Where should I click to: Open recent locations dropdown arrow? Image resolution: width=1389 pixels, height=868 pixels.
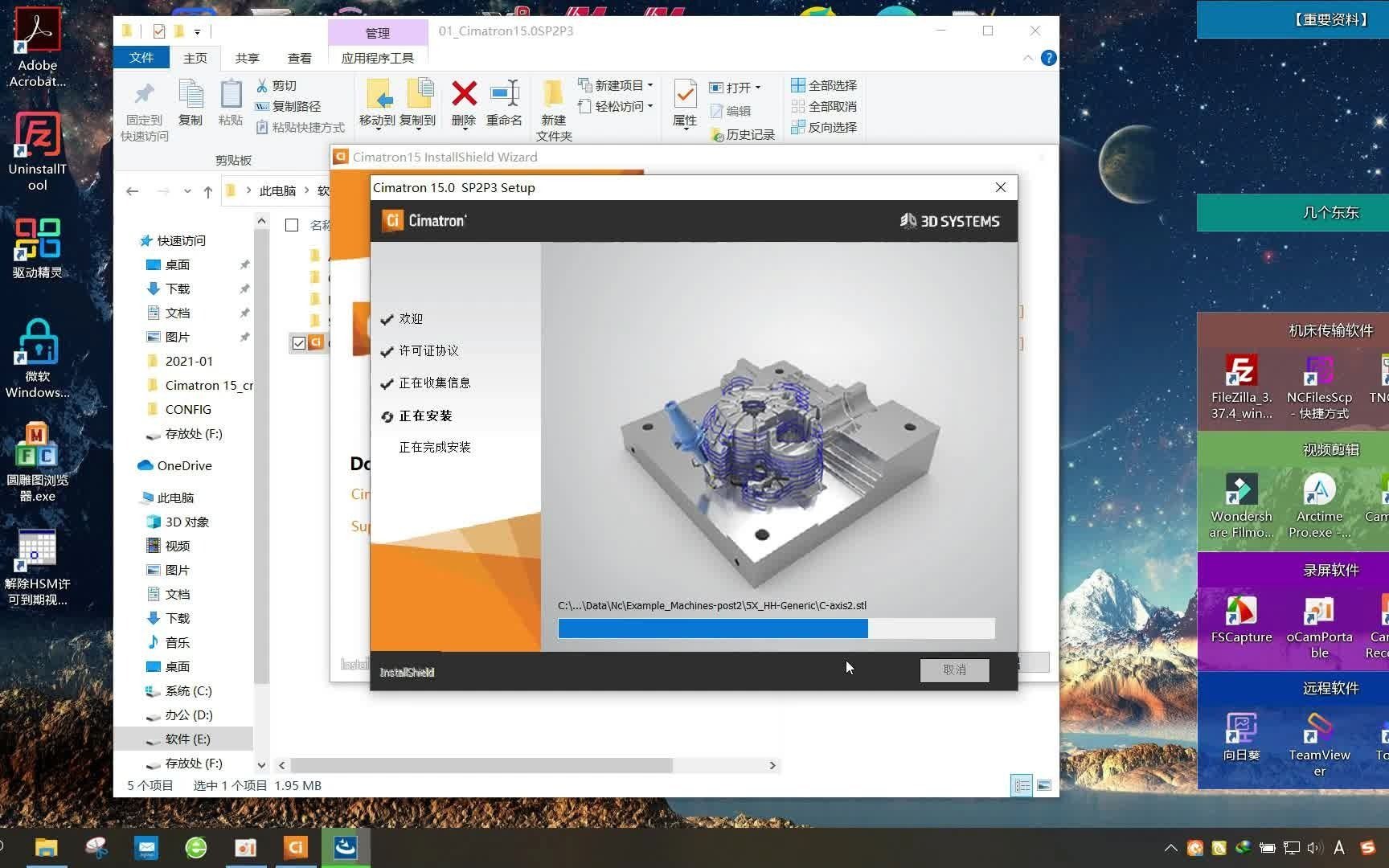187,191
